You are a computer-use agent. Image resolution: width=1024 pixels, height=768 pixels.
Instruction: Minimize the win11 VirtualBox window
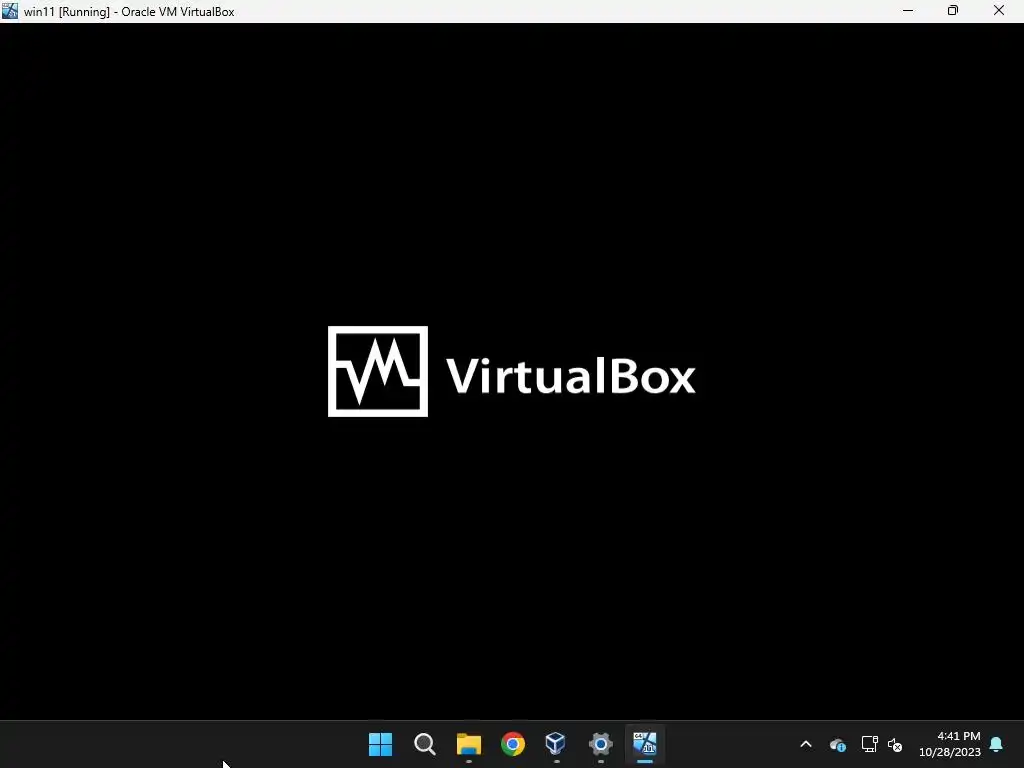(908, 10)
